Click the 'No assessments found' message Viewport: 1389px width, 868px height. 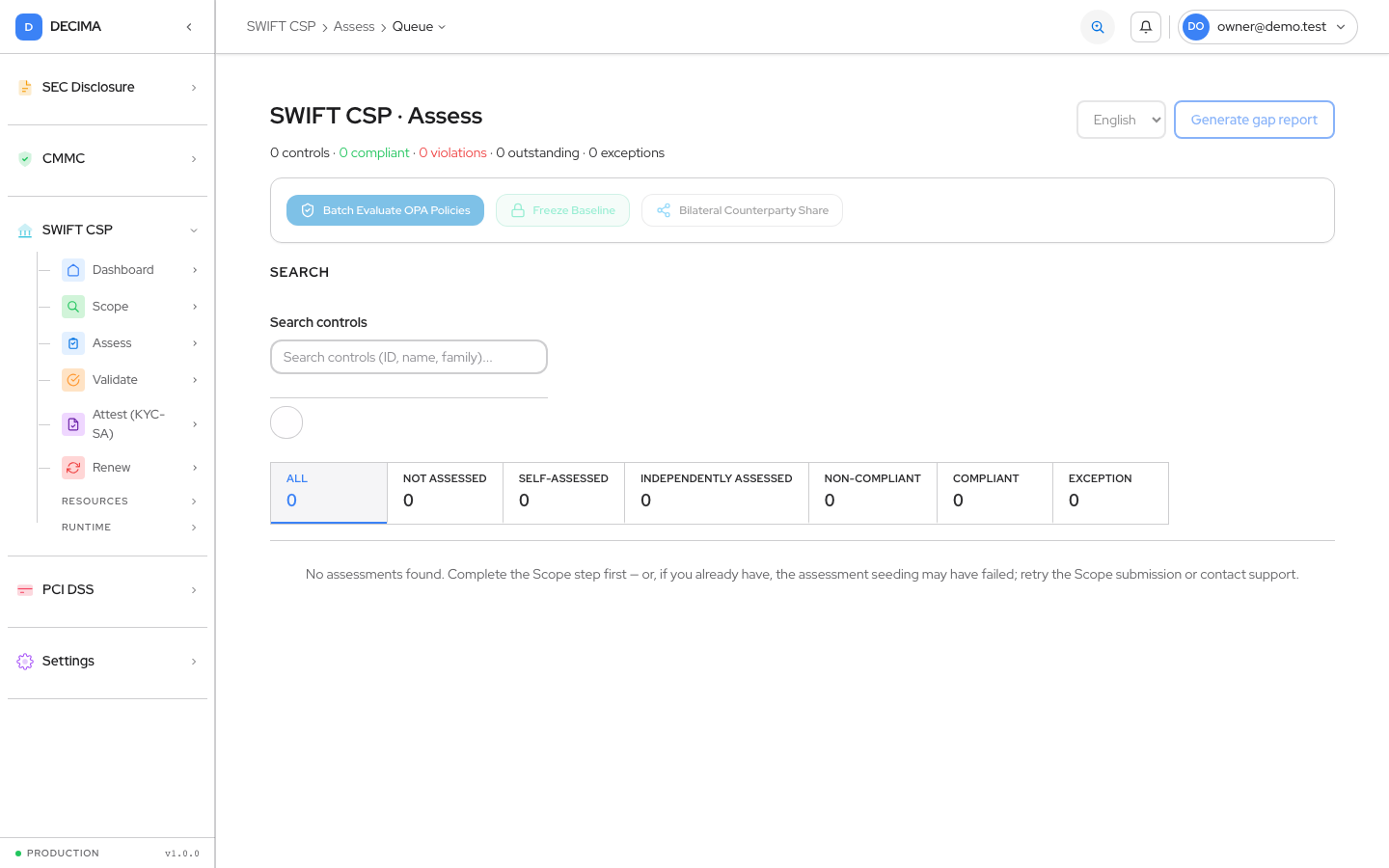tap(803, 575)
